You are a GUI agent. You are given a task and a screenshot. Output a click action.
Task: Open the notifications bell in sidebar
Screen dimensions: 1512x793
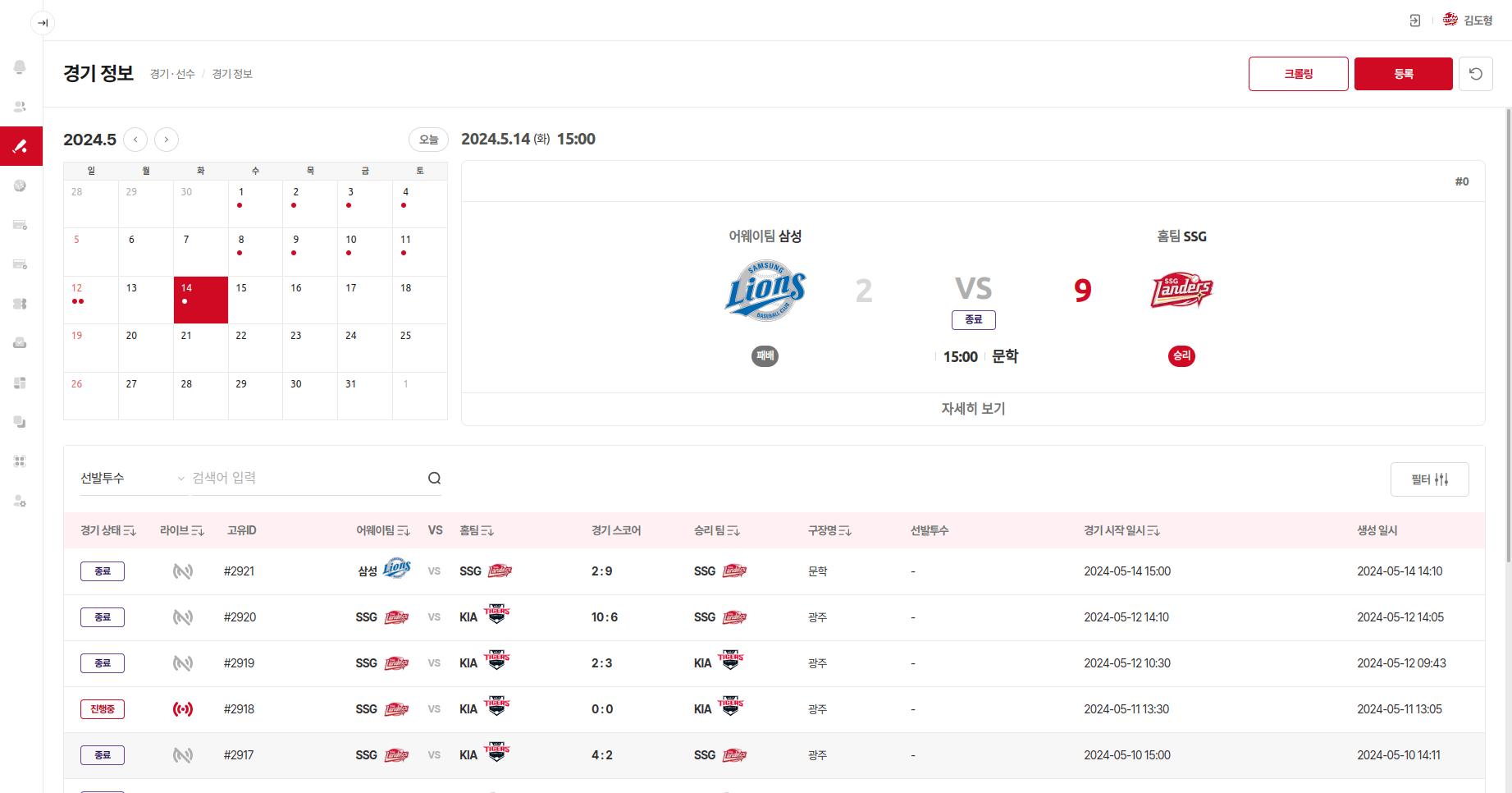point(20,67)
